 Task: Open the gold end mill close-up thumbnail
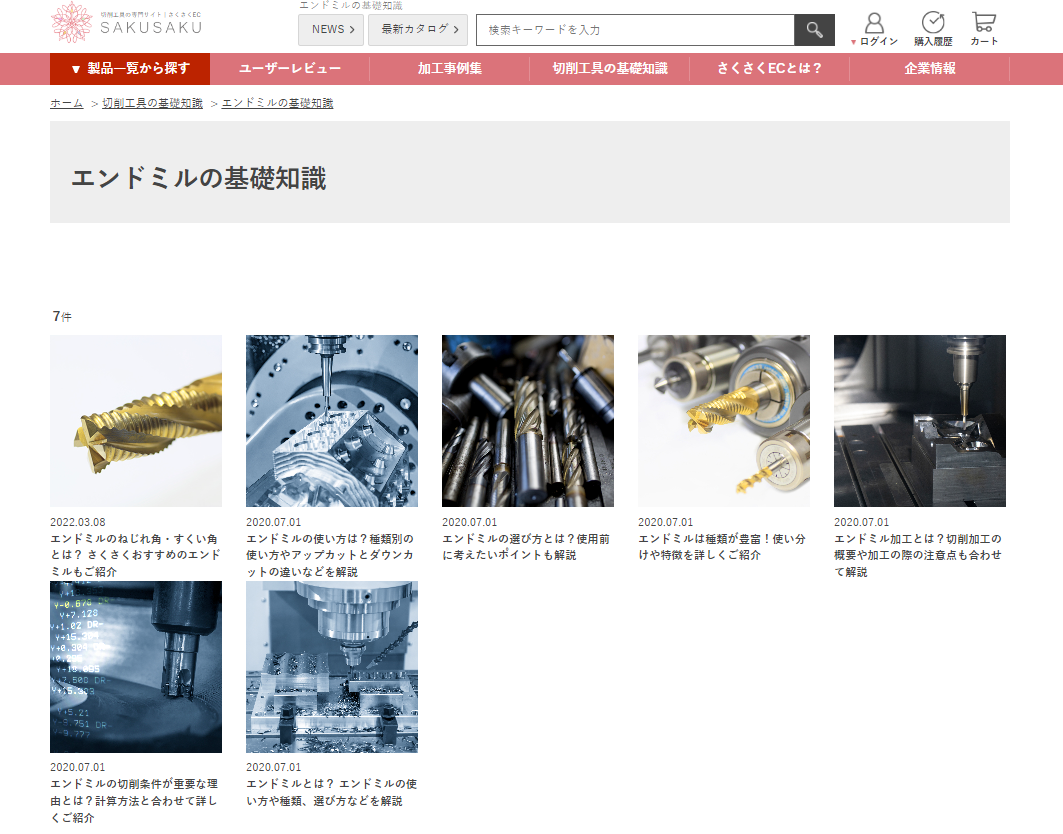(136, 421)
